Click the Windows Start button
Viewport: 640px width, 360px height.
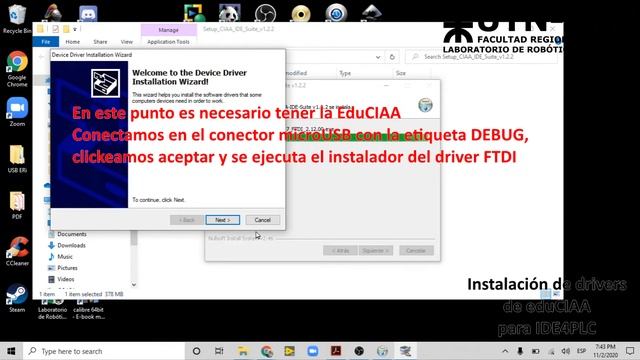(11, 351)
